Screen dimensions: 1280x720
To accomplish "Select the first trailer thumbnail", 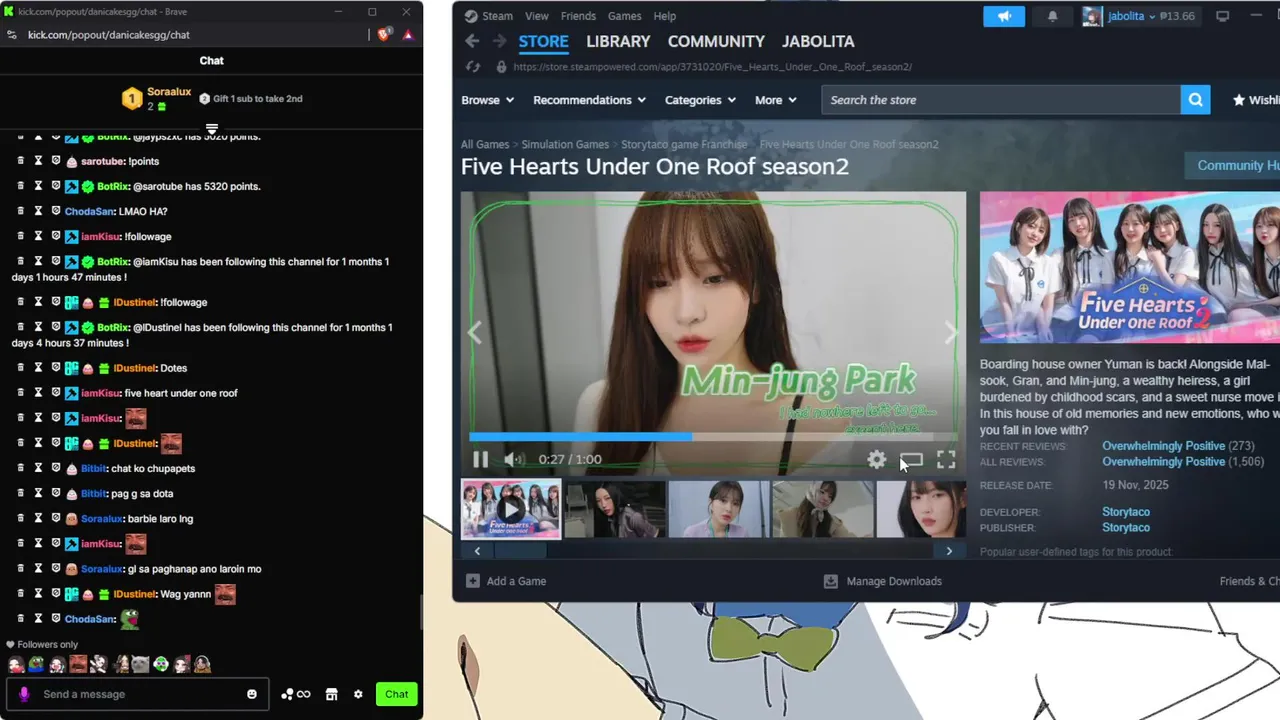I will coord(511,509).
